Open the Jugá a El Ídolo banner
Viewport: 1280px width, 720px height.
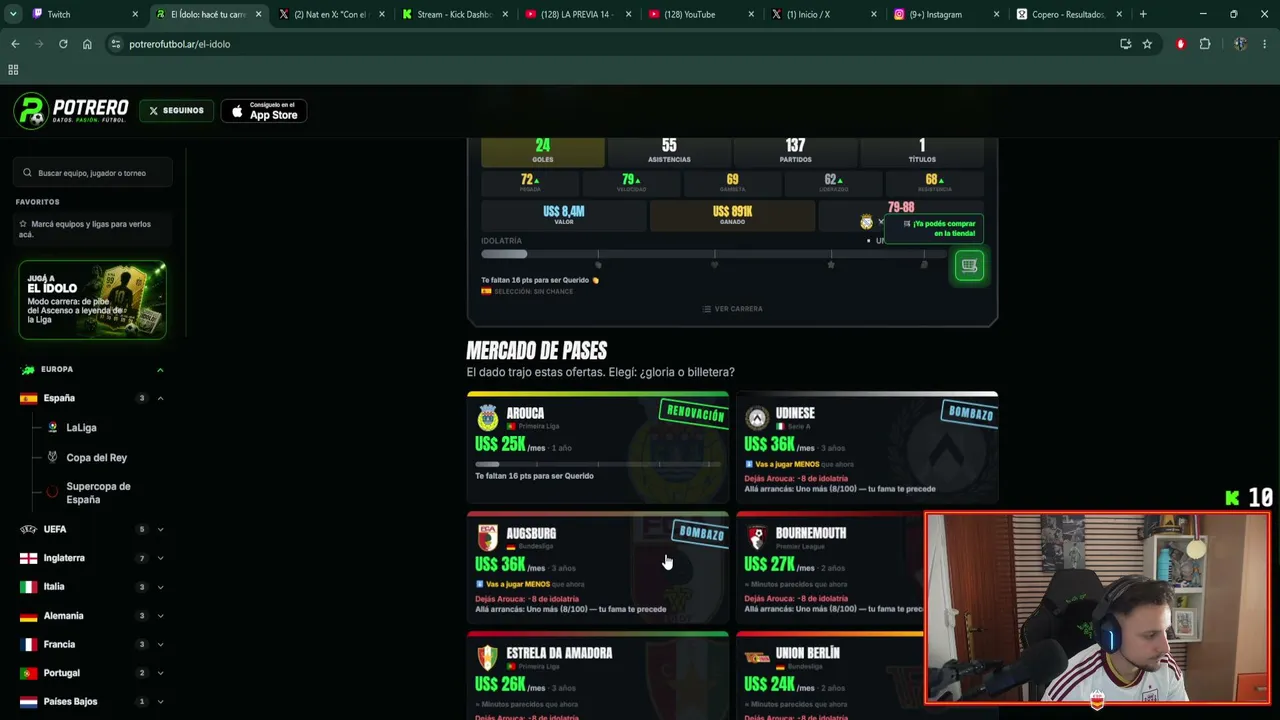click(x=92, y=300)
